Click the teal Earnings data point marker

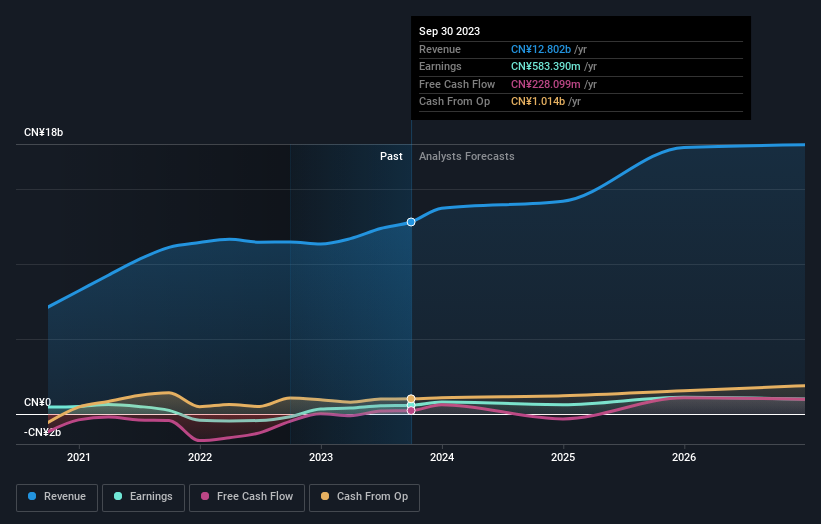411,405
